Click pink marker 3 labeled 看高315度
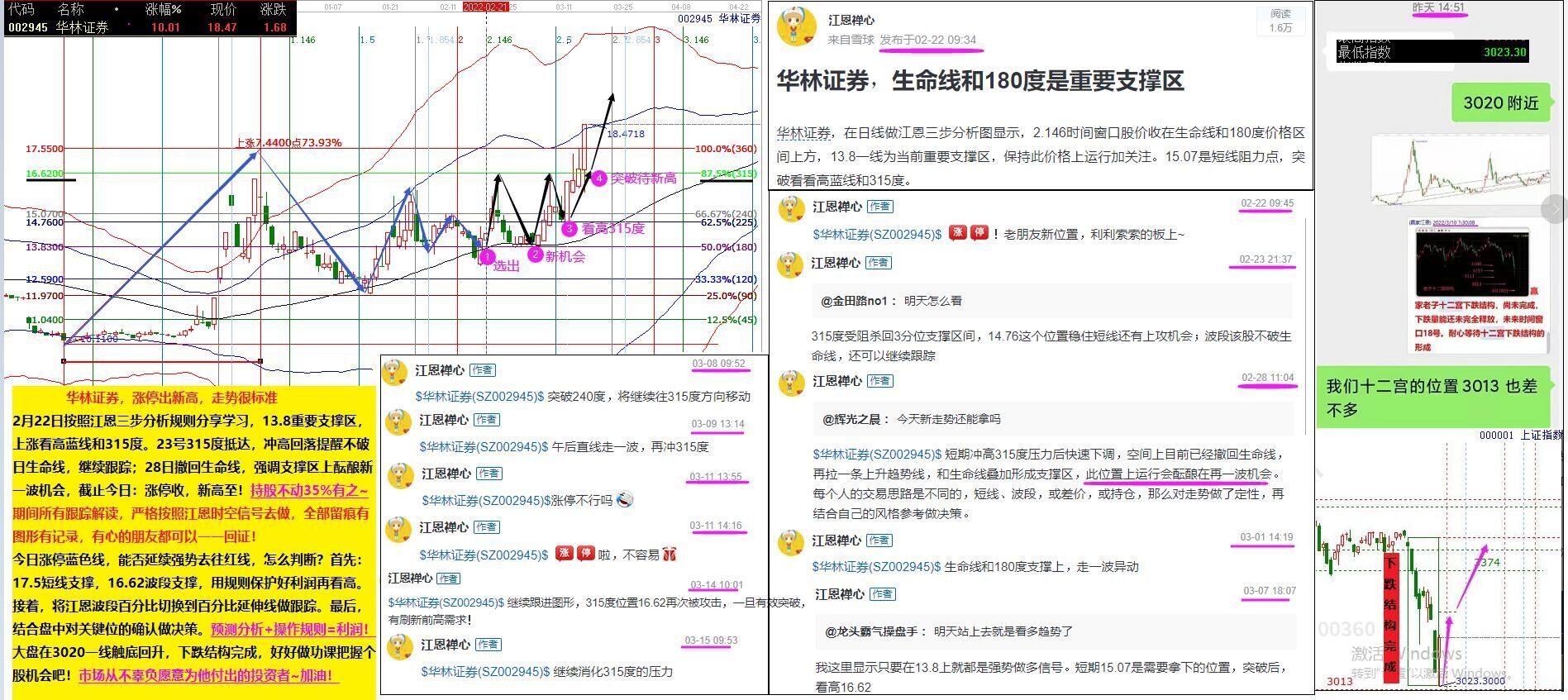Viewport: 1568px width, 700px height. (x=569, y=229)
